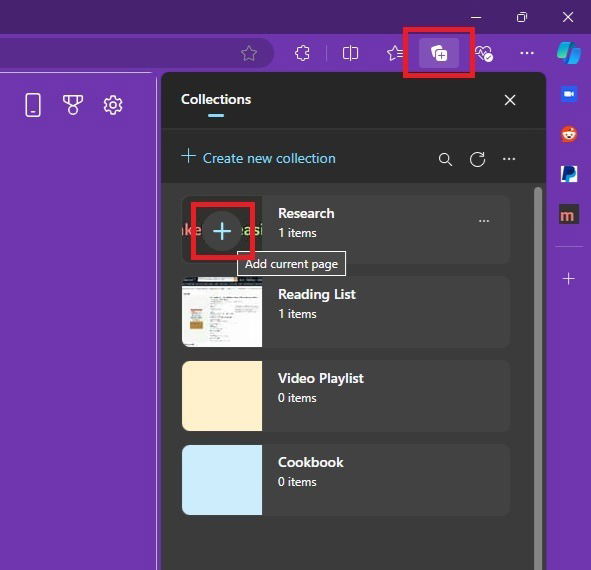Open the Extensions puzzle icon
This screenshot has height=570, width=591.
302,53
